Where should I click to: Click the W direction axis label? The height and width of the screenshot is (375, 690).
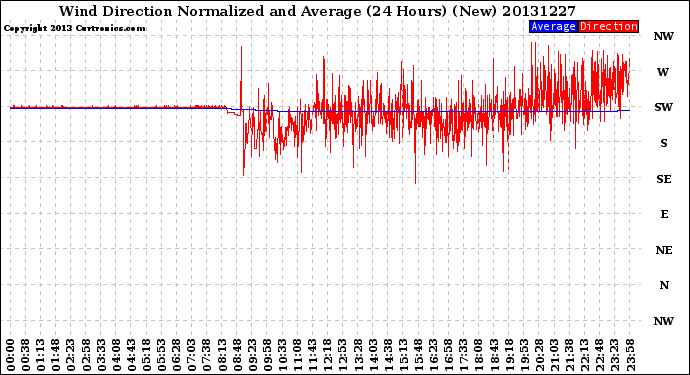point(663,72)
